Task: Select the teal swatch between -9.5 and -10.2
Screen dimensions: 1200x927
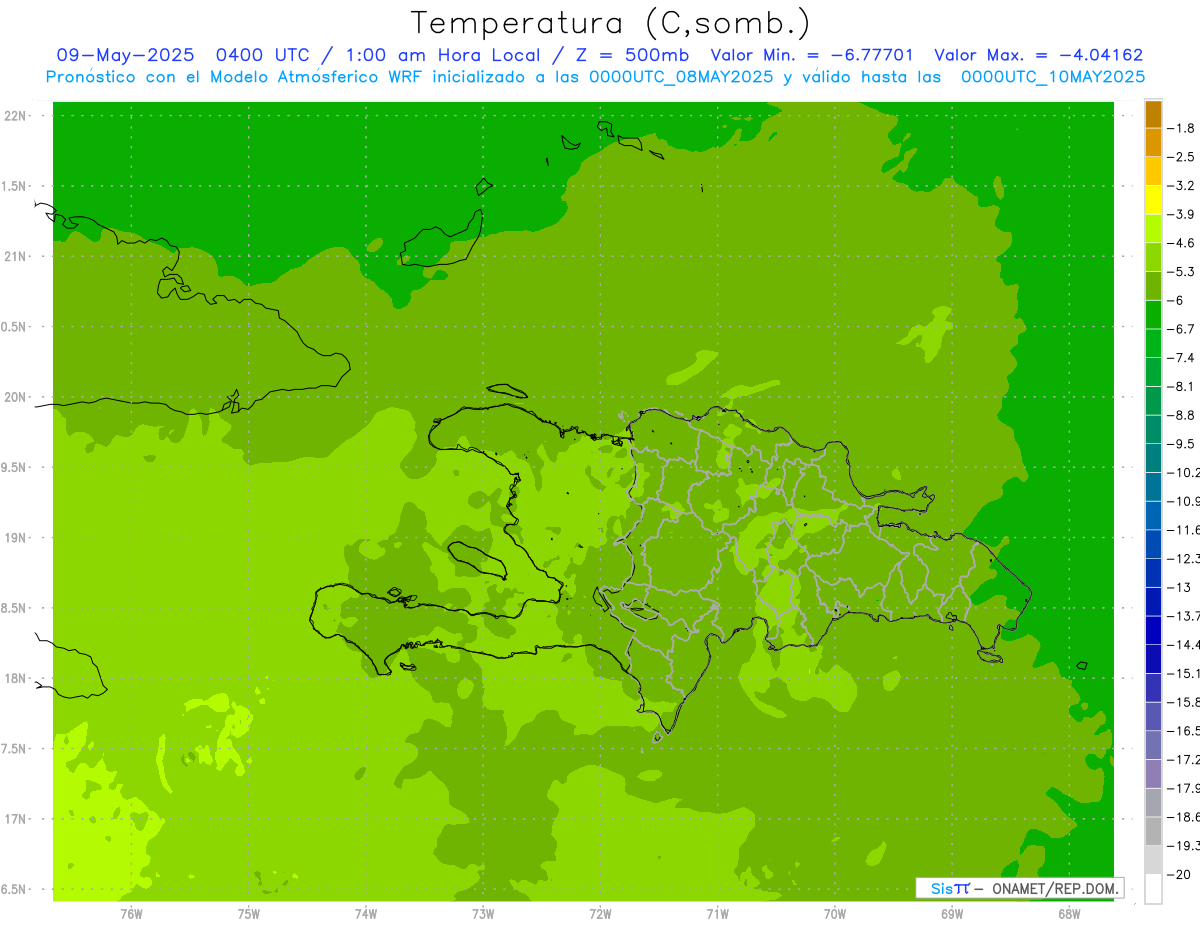Action: [x=1153, y=458]
